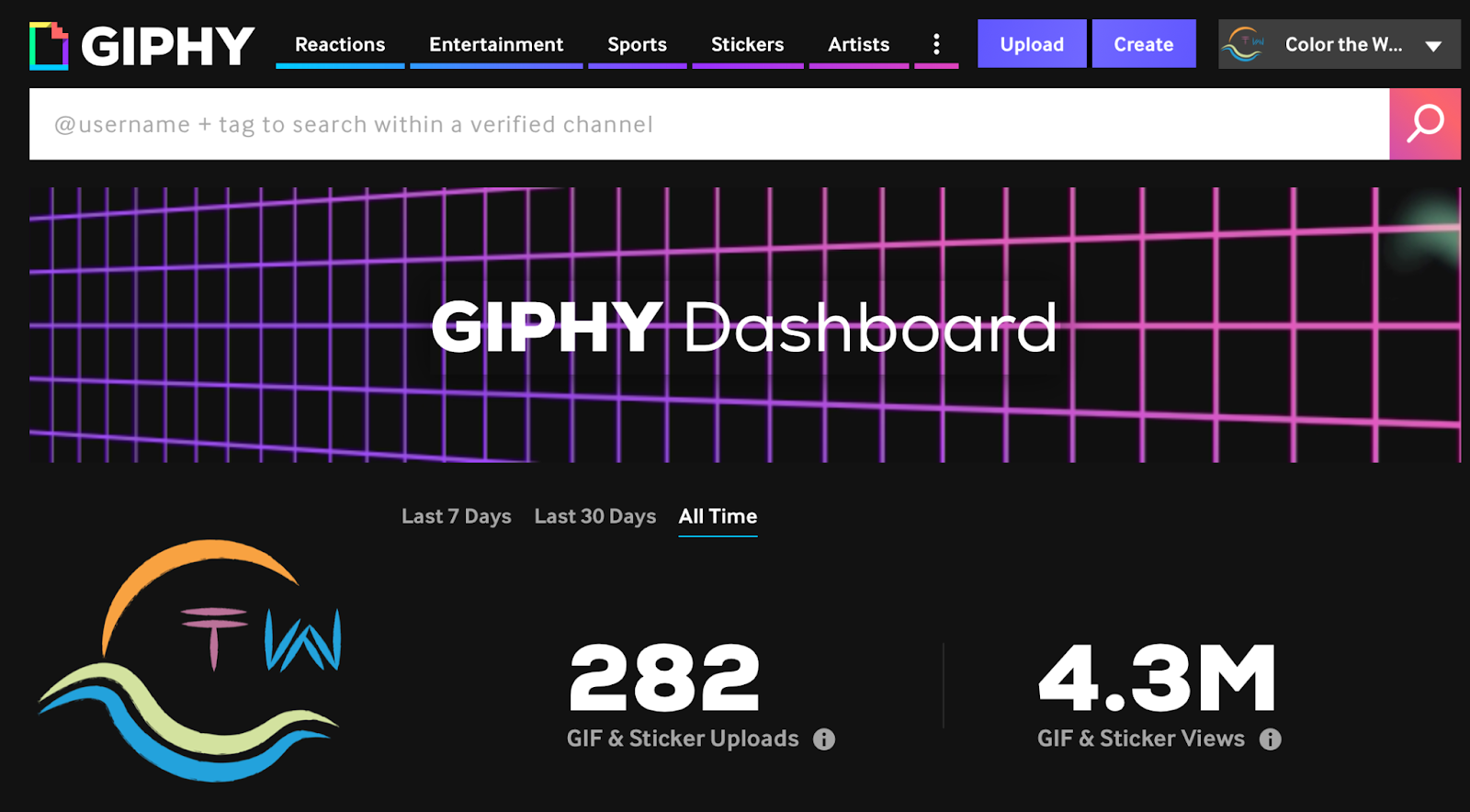Open the Entertainment menu
This screenshot has height=812, width=1470.
496,44
